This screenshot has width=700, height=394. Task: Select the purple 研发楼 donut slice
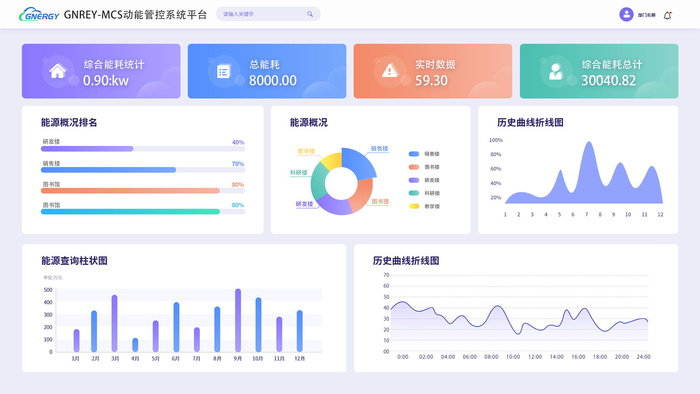coord(334,206)
